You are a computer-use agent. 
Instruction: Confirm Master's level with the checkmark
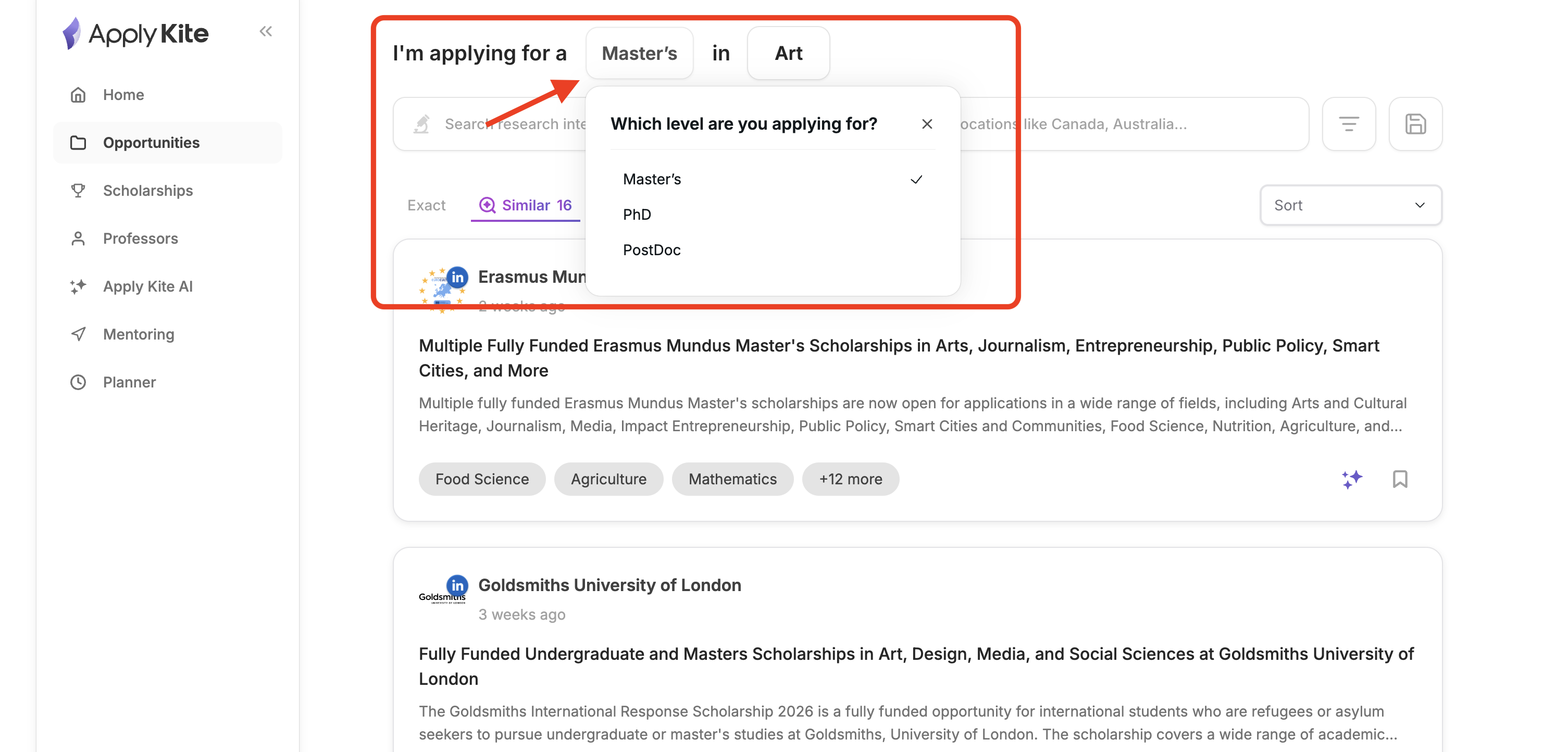coord(916,179)
